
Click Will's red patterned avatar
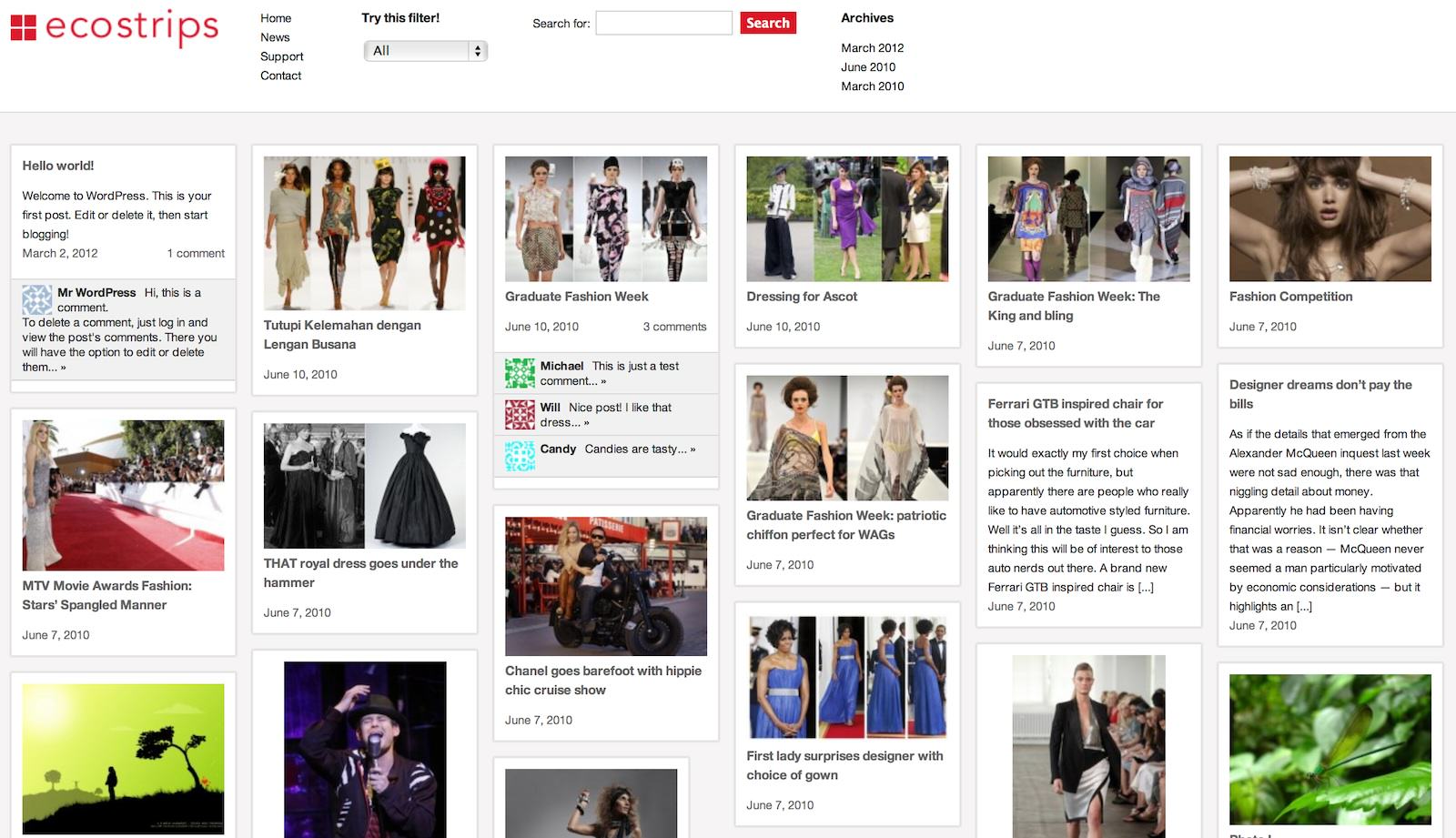click(x=520, y=415)
